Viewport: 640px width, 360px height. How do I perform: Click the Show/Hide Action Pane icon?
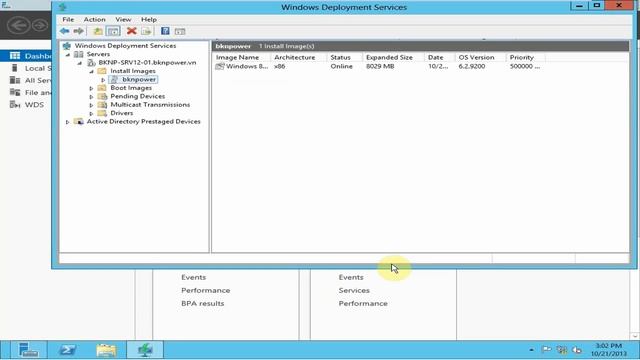pos(180,31)
